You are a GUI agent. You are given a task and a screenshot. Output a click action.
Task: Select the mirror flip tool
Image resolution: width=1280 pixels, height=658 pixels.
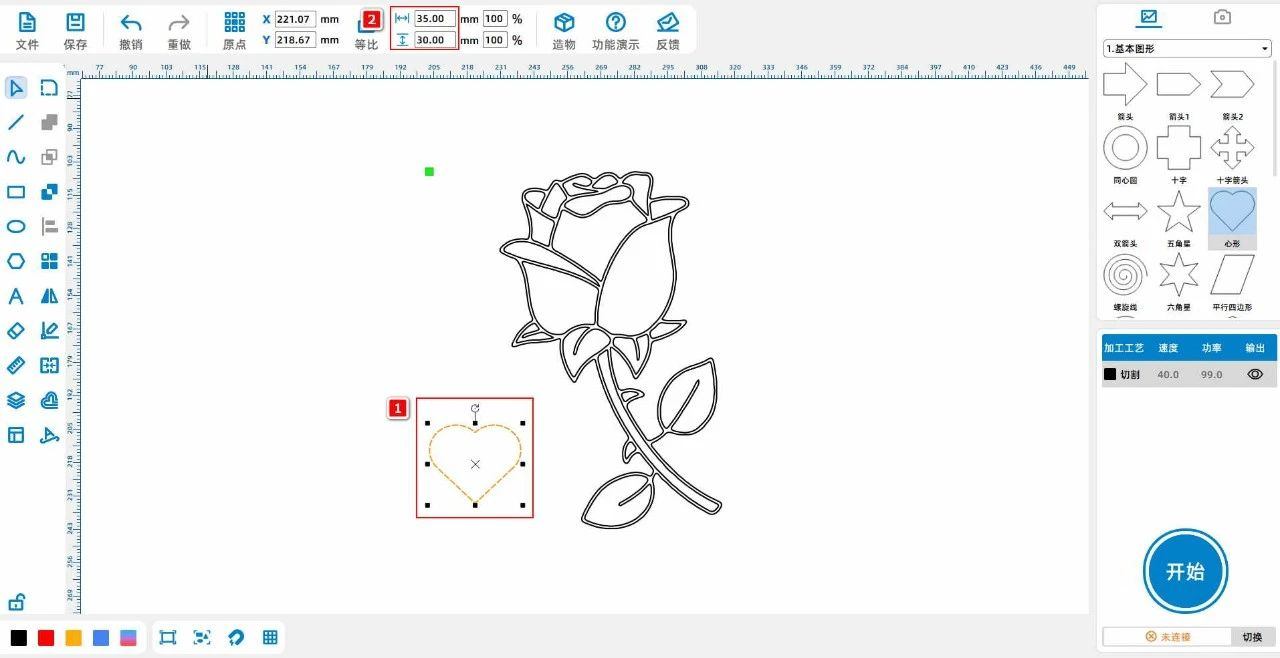click(49, 296)
